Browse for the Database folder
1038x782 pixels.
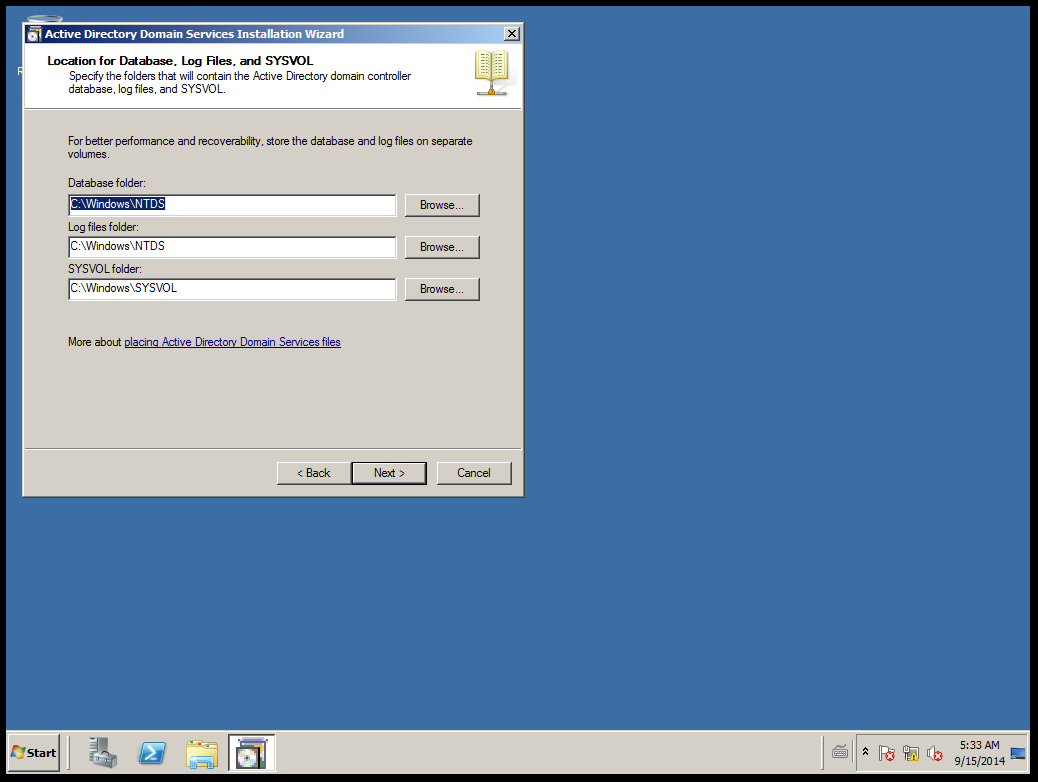coord(442,205)
